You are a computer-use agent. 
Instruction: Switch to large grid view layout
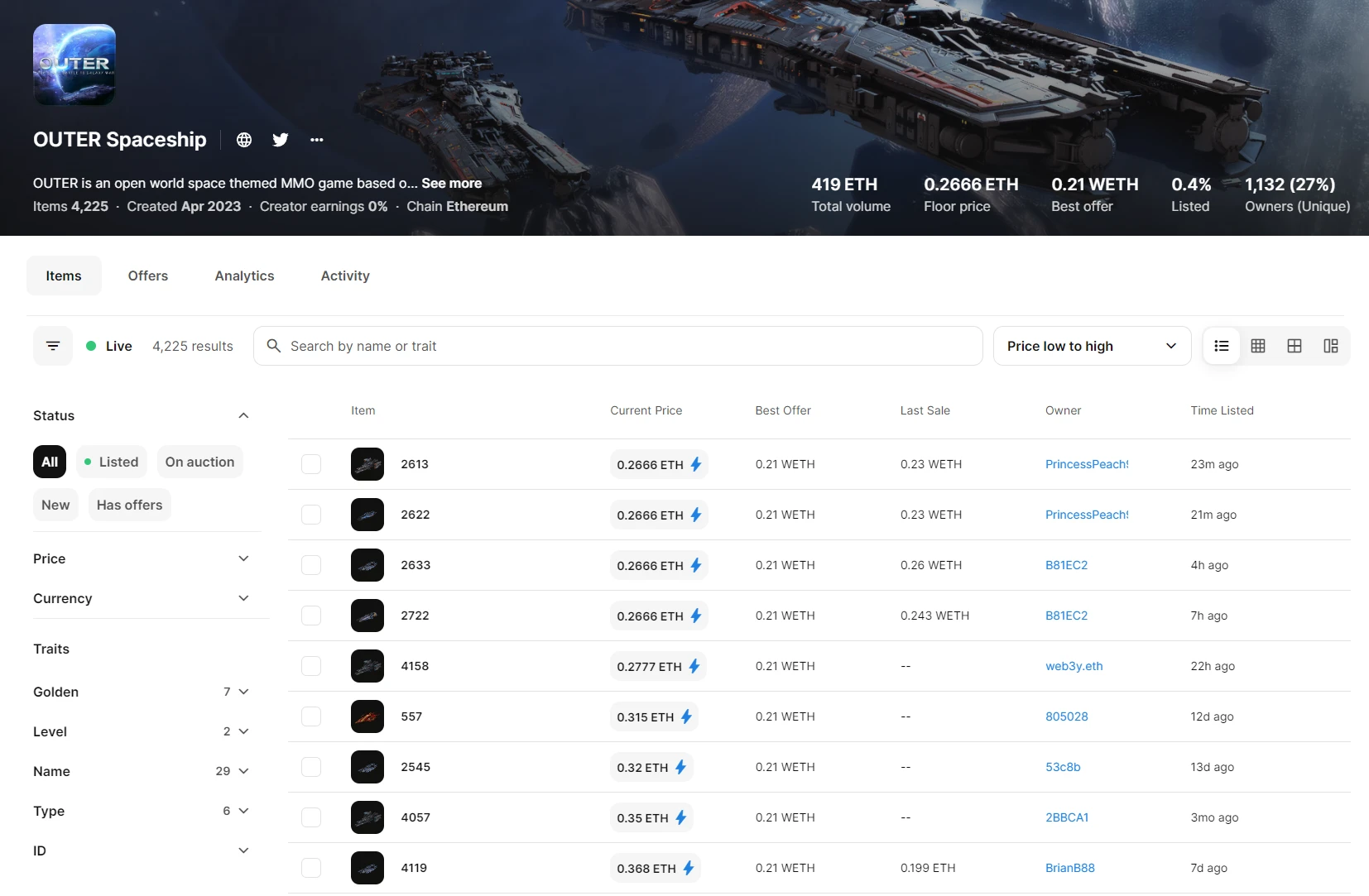tap(1295, 346)
